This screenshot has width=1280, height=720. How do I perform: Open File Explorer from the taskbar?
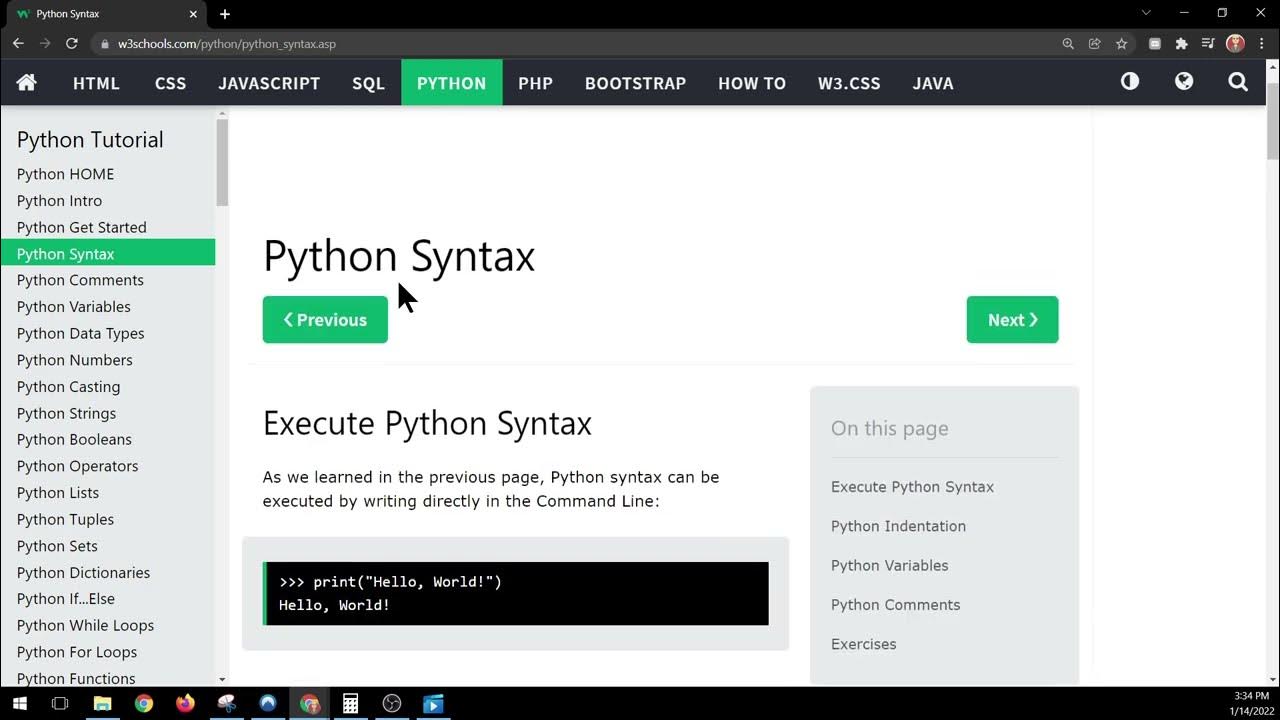tap(102, 704)
